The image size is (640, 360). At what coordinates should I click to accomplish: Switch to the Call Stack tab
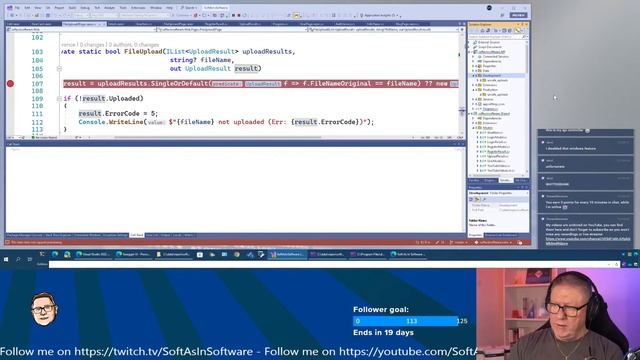click(x=136, y=235)
